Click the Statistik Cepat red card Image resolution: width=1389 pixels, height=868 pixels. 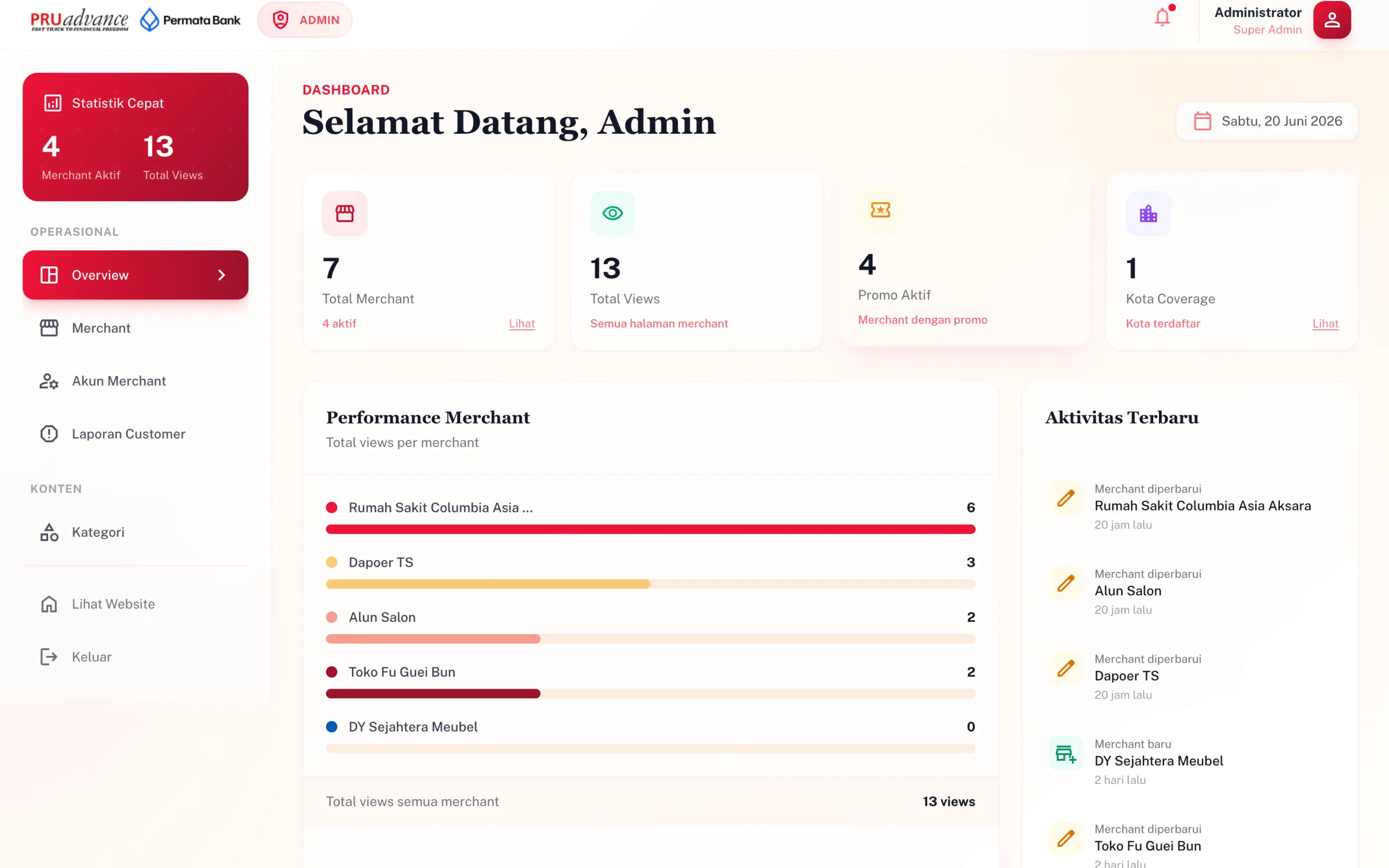click(x=135, y=137)
